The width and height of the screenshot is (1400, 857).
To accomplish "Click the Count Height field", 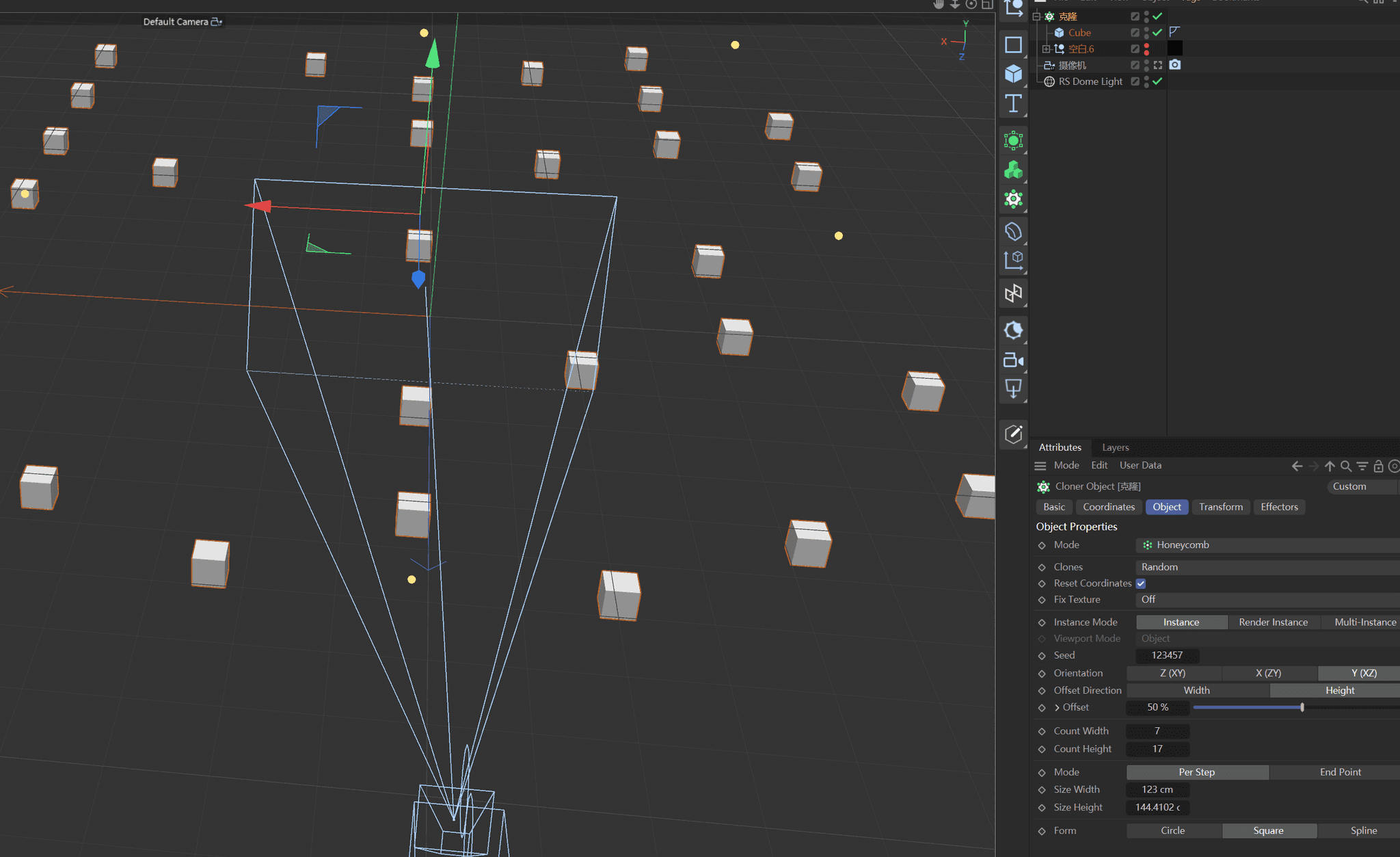I will point(1157,749).
